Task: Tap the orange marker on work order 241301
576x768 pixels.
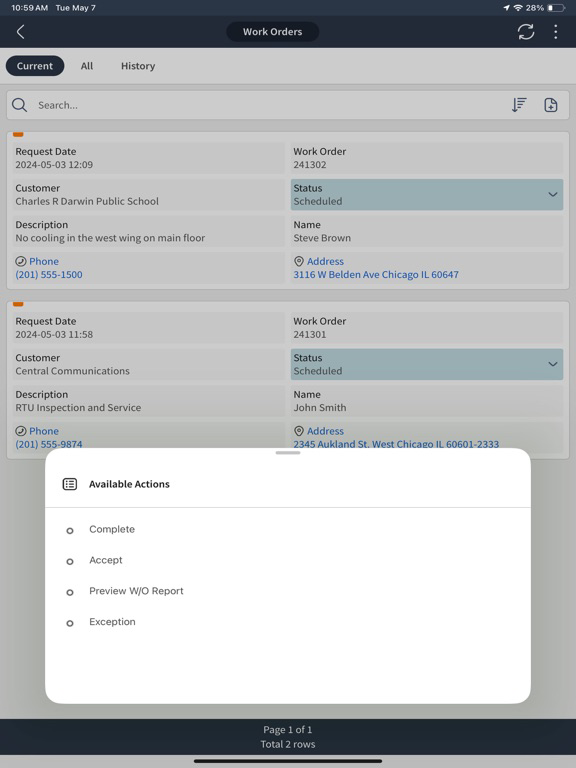Action: click(18, 304)
